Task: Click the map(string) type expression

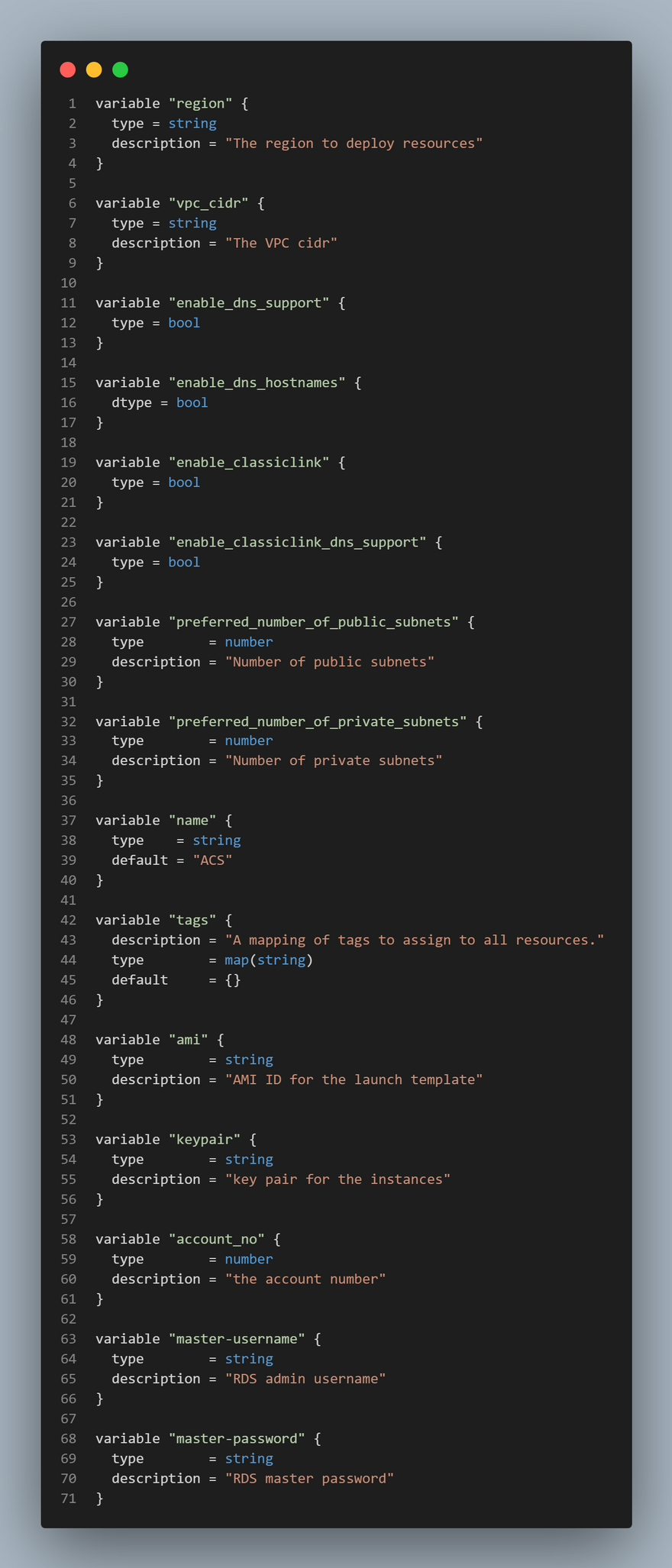Action: tap(269, 960)
